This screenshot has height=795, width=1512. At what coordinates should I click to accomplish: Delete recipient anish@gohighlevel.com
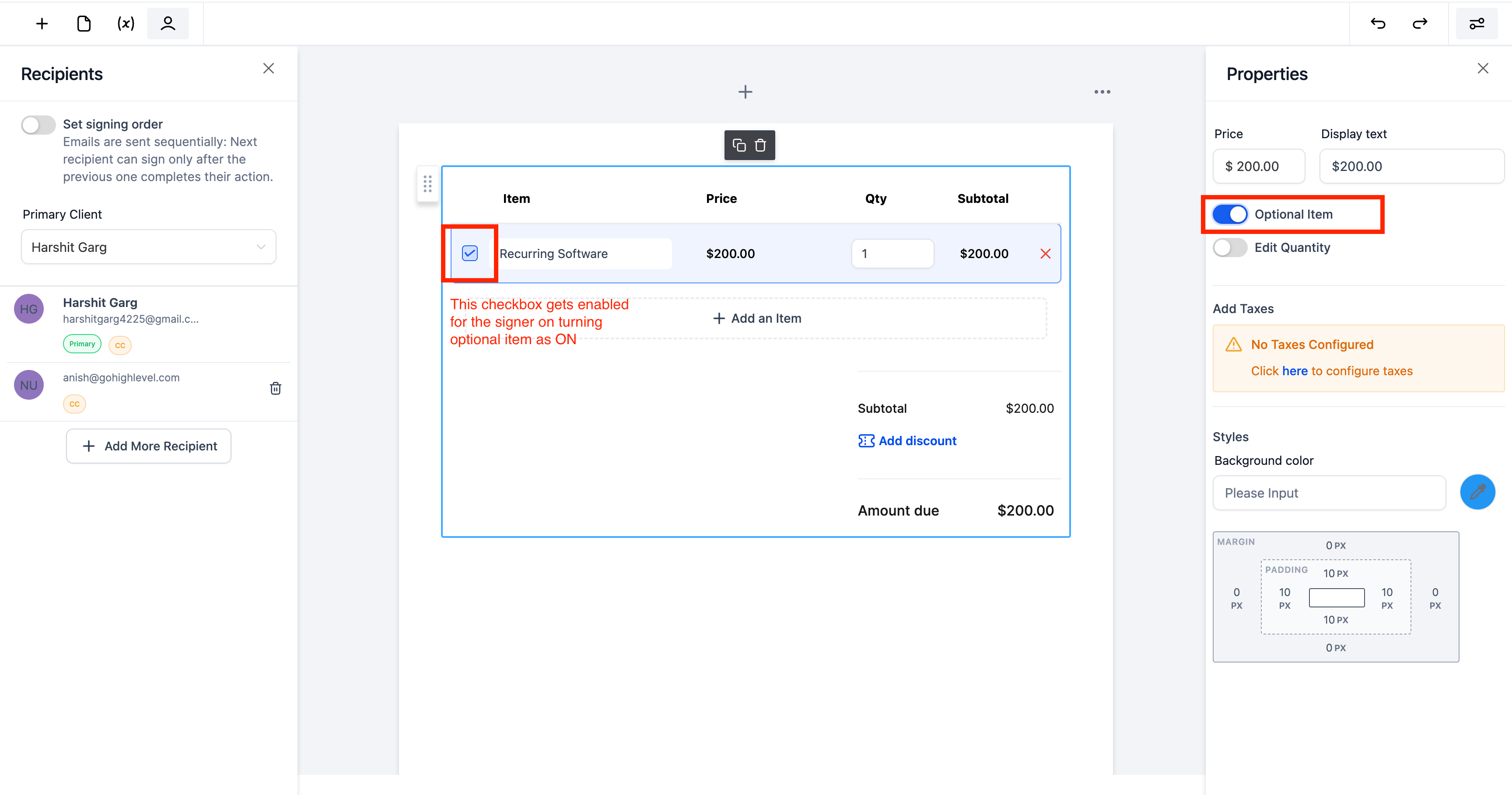(275, 388)
